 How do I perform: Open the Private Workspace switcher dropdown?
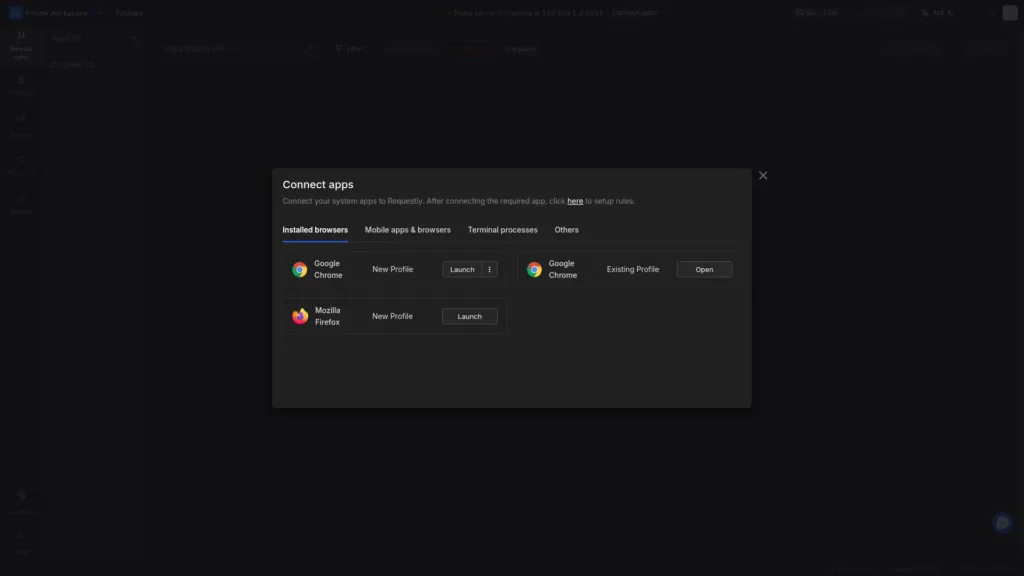(56, 13)
